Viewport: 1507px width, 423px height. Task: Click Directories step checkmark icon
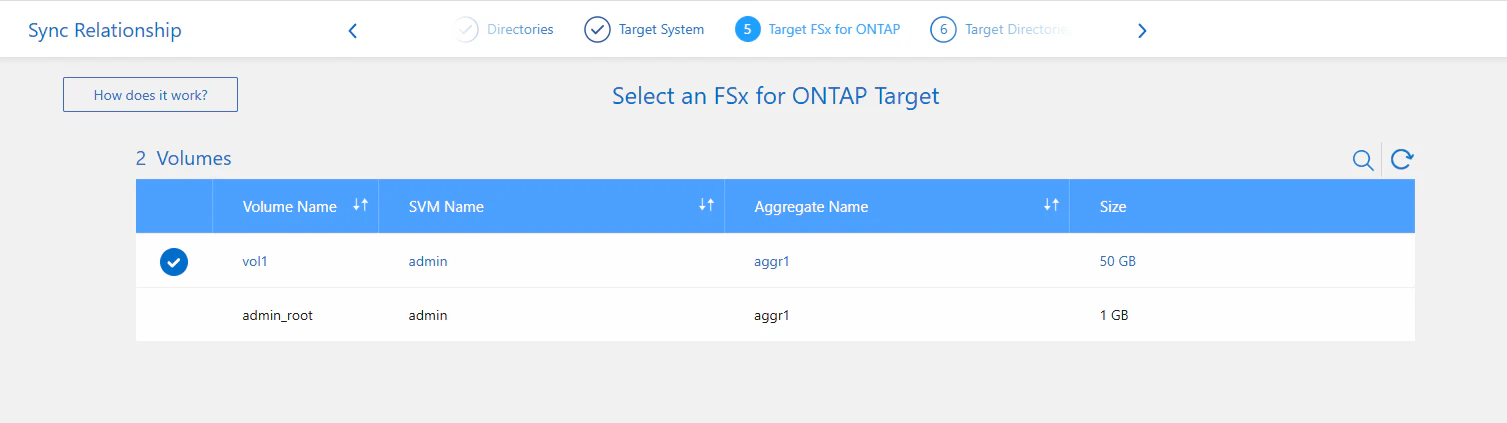click(466, 29)
